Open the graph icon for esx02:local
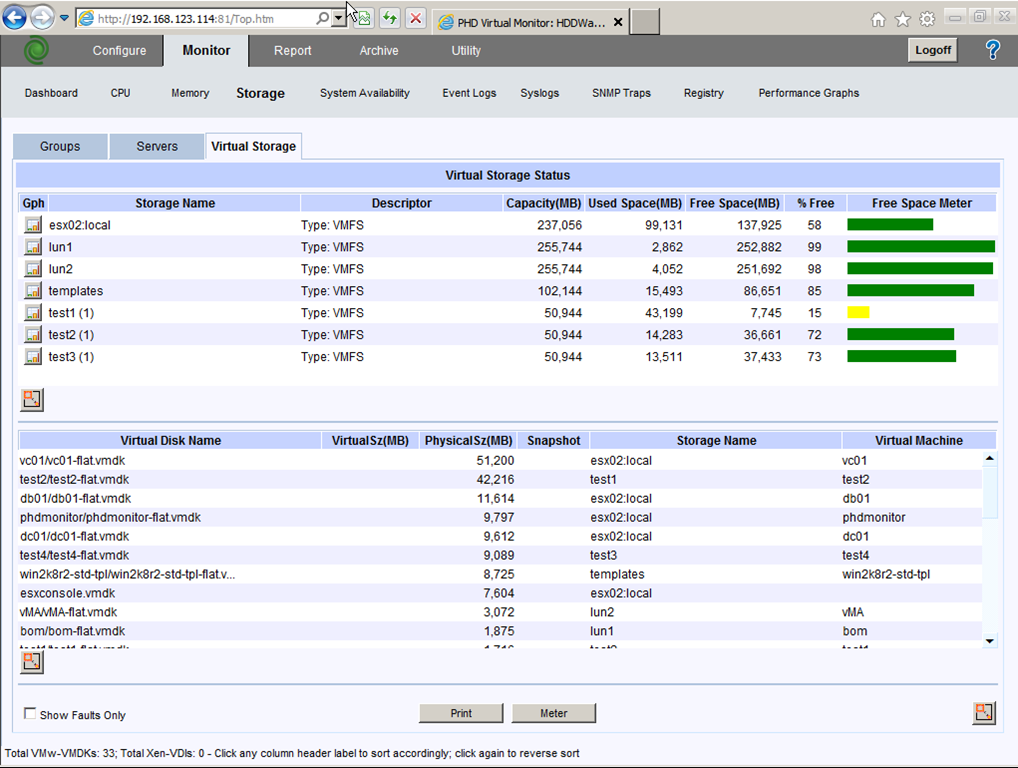 (33, 225)
